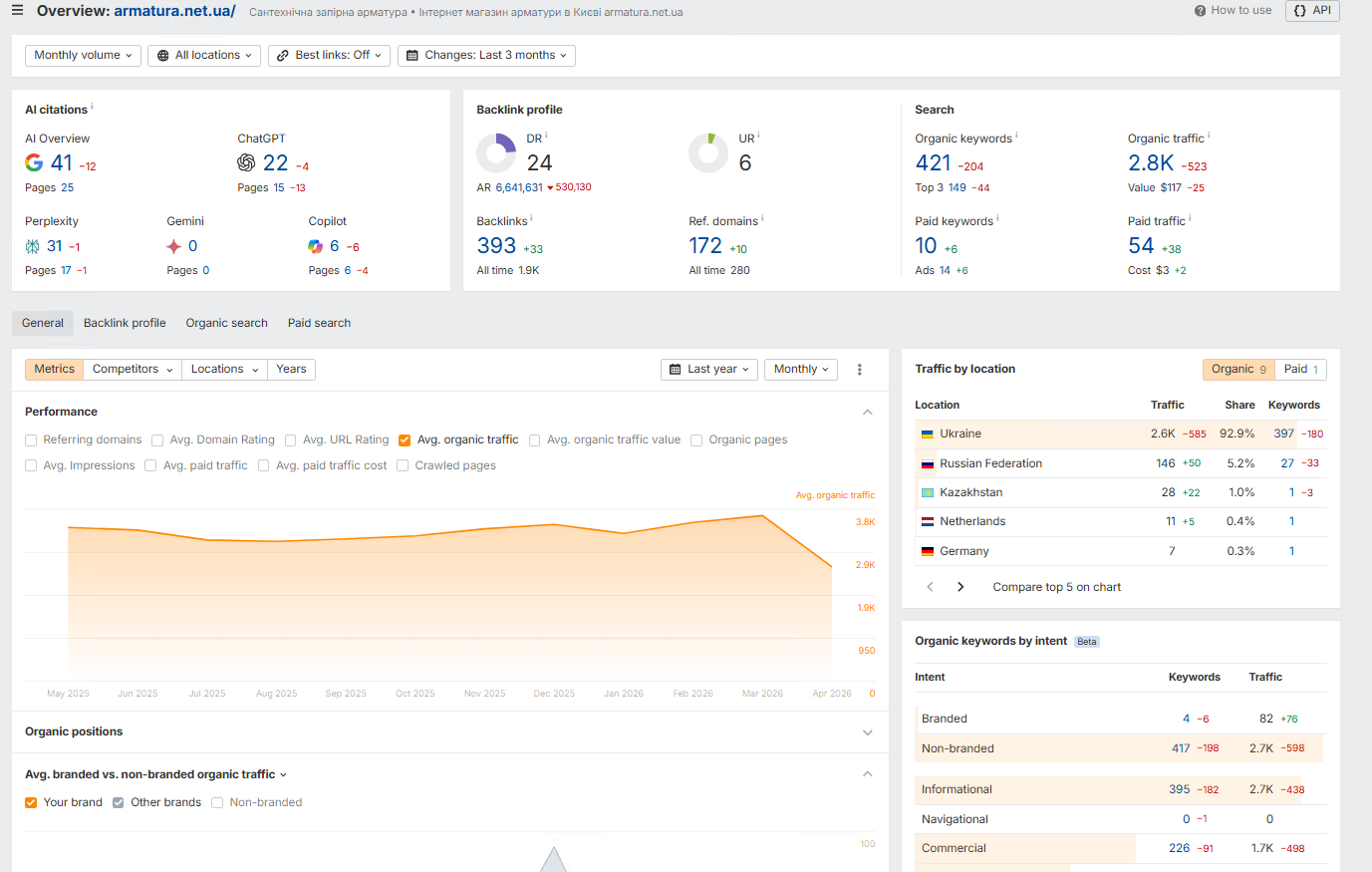Click Ukraine row in location table
Viewport: 1372px width, 872px height.
pyautogui.click(x=1121, y=435)
